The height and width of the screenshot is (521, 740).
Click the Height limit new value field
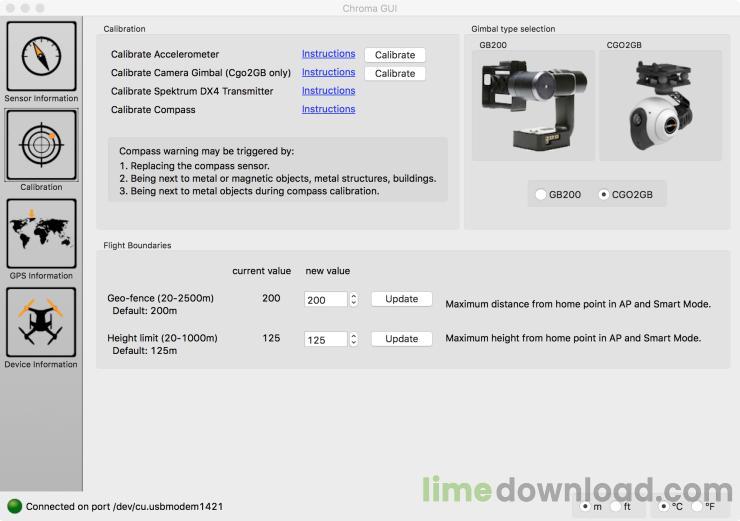click(326, 339)
